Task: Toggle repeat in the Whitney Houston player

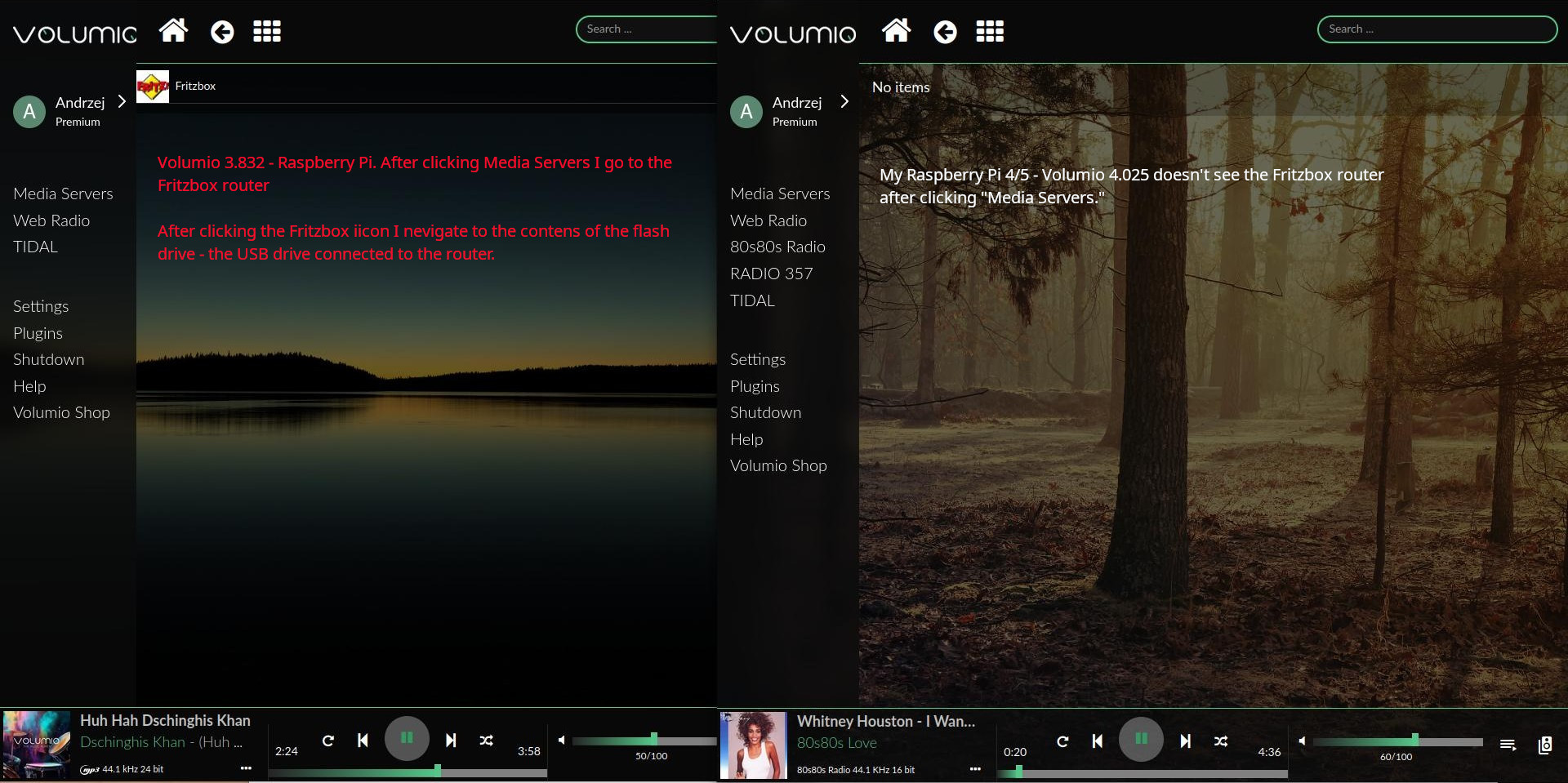Action: 1062,741
